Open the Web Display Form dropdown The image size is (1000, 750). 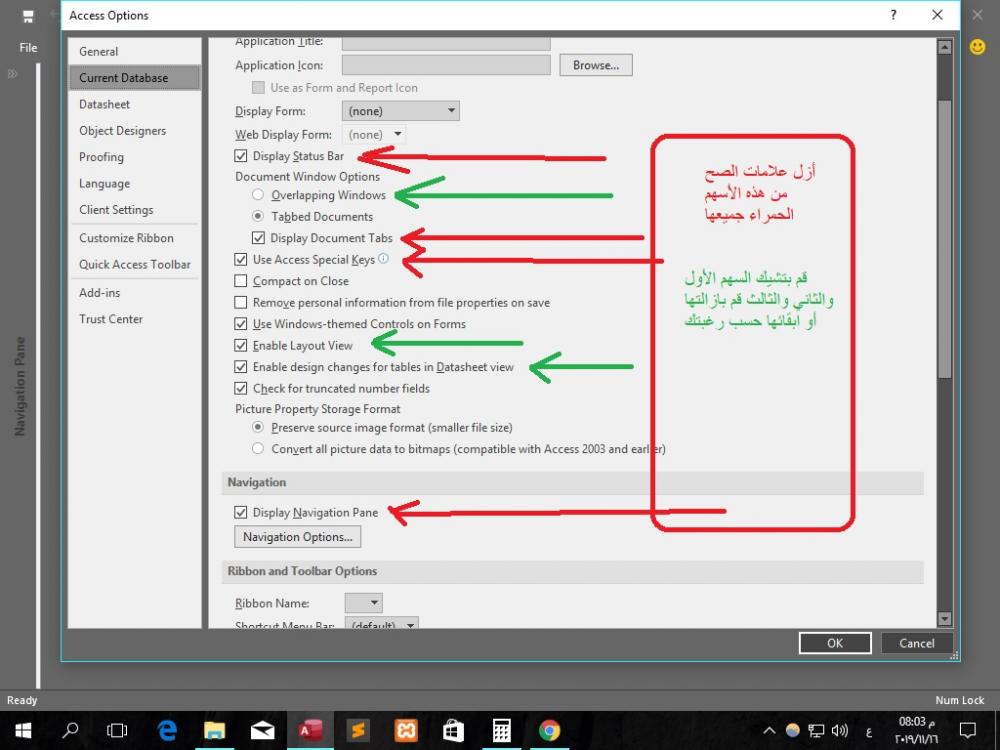point(374,135)
